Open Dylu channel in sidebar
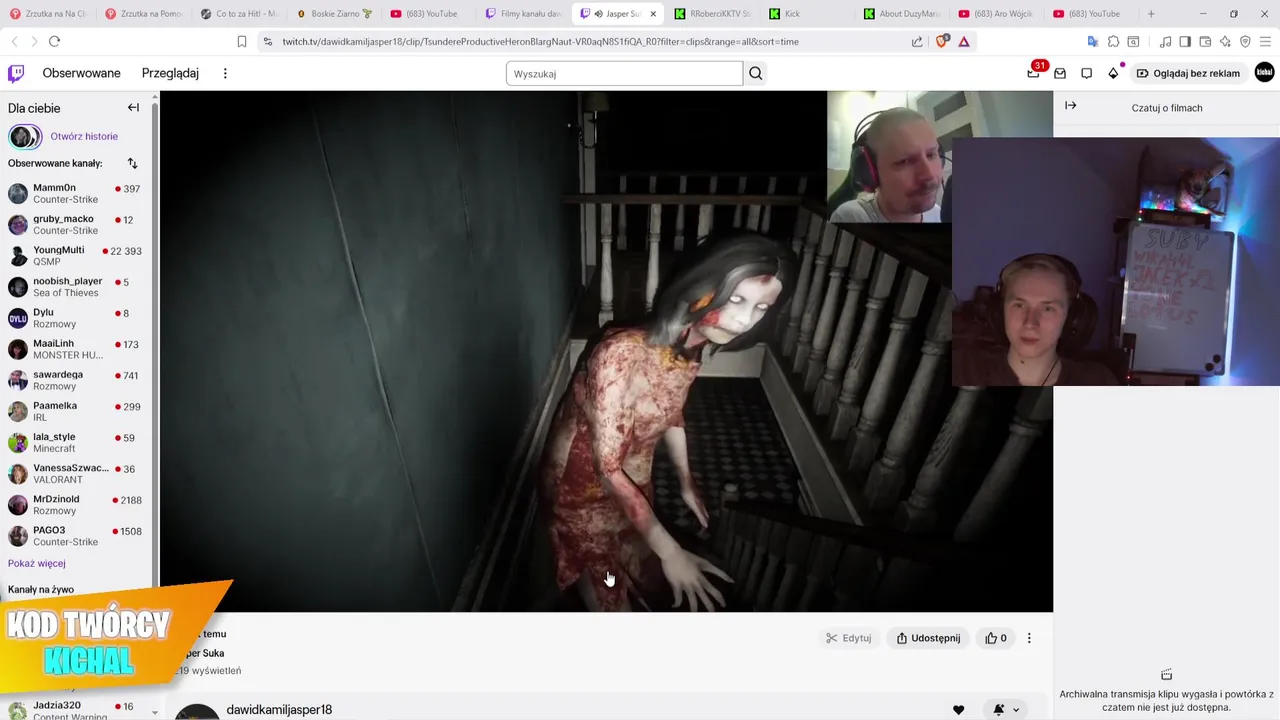This screenshot has width=1280, height=720. (75, 318)
